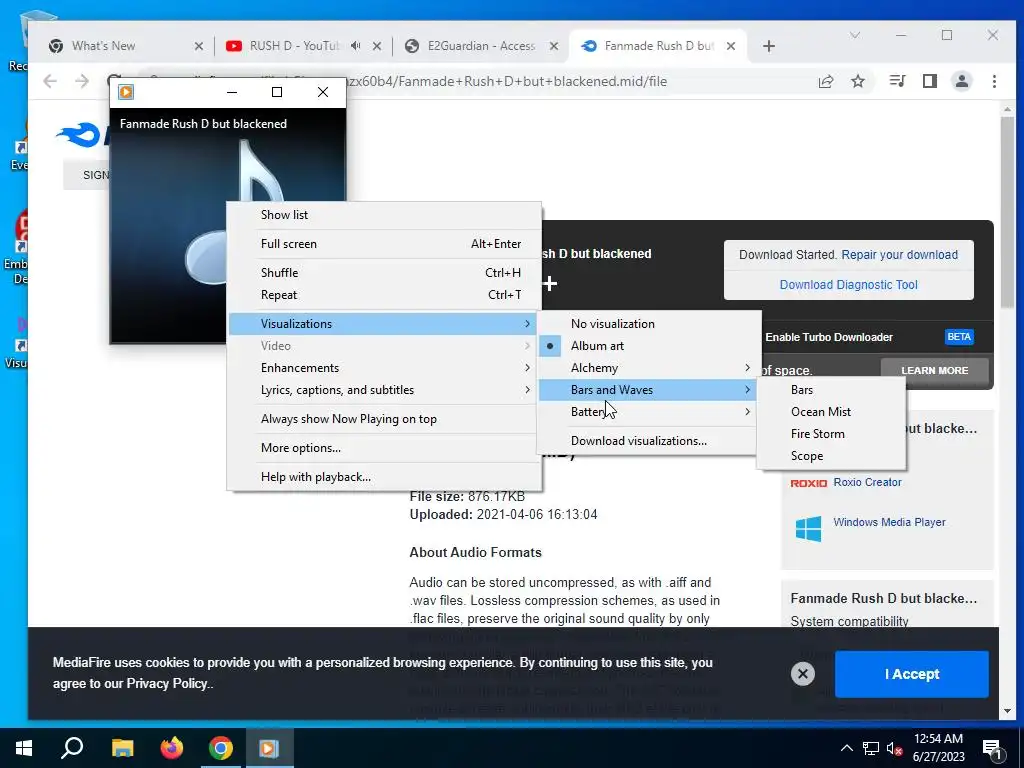Accept MediaFire cookies with I Accept
This screenshot has width=1024, height=768.
point(912,674)
